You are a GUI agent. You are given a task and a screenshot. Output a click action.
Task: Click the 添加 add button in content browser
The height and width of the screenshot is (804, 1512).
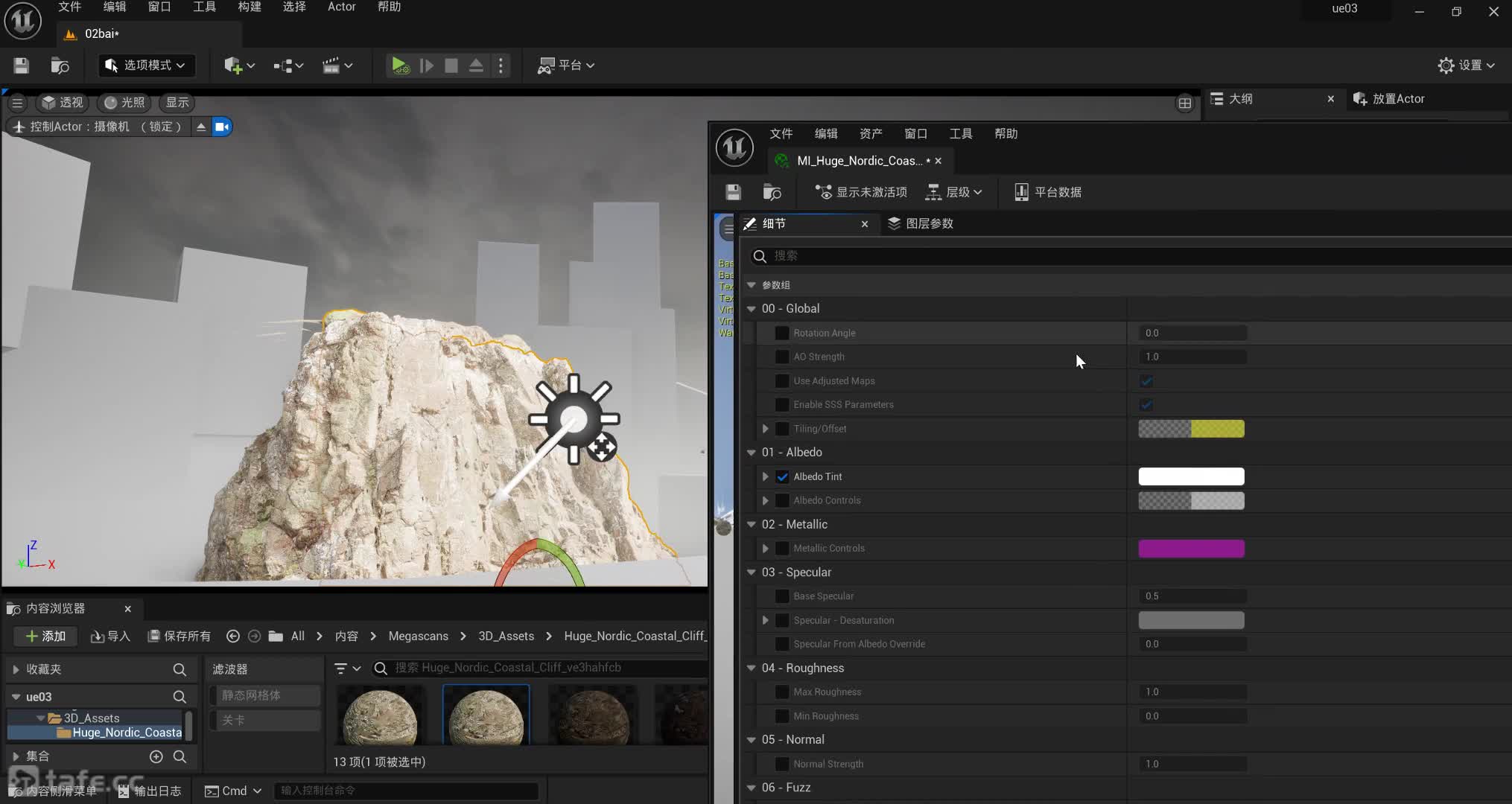(x=45, y=636)
